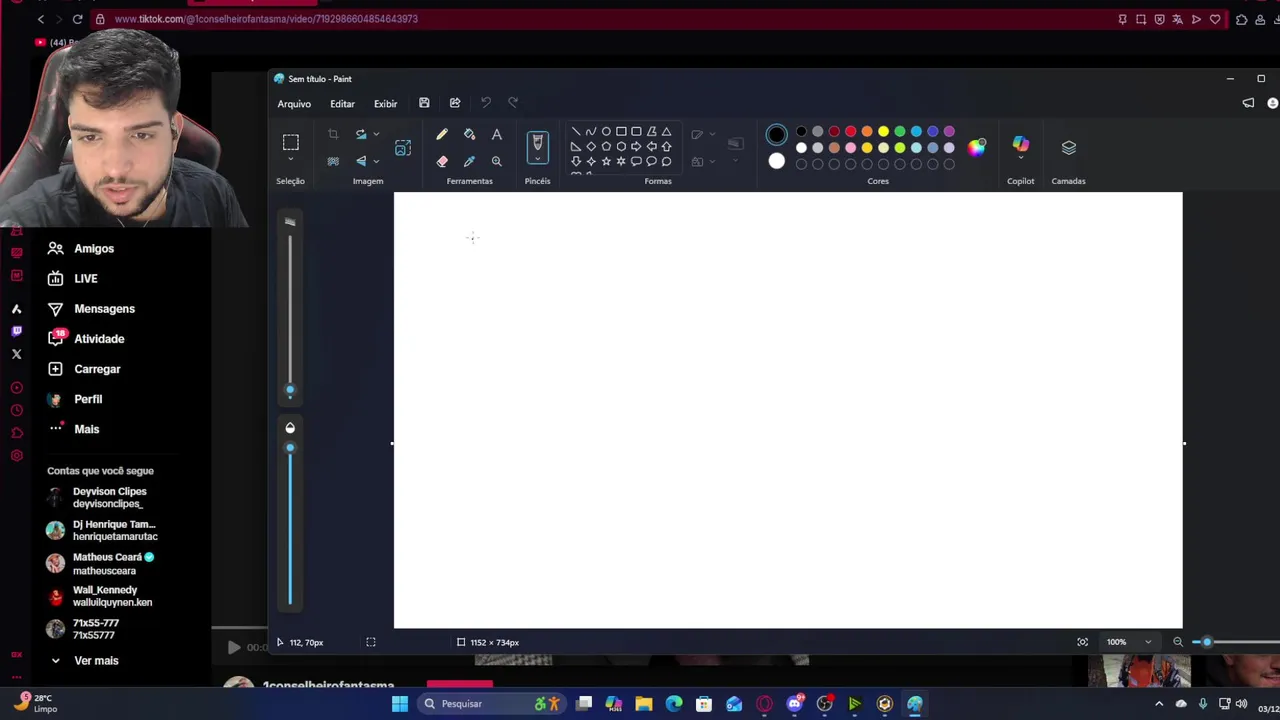Select the yellow color swatch
Image resolution: width=1280 pixels, height=720 pixels.
tap(884, 131)
